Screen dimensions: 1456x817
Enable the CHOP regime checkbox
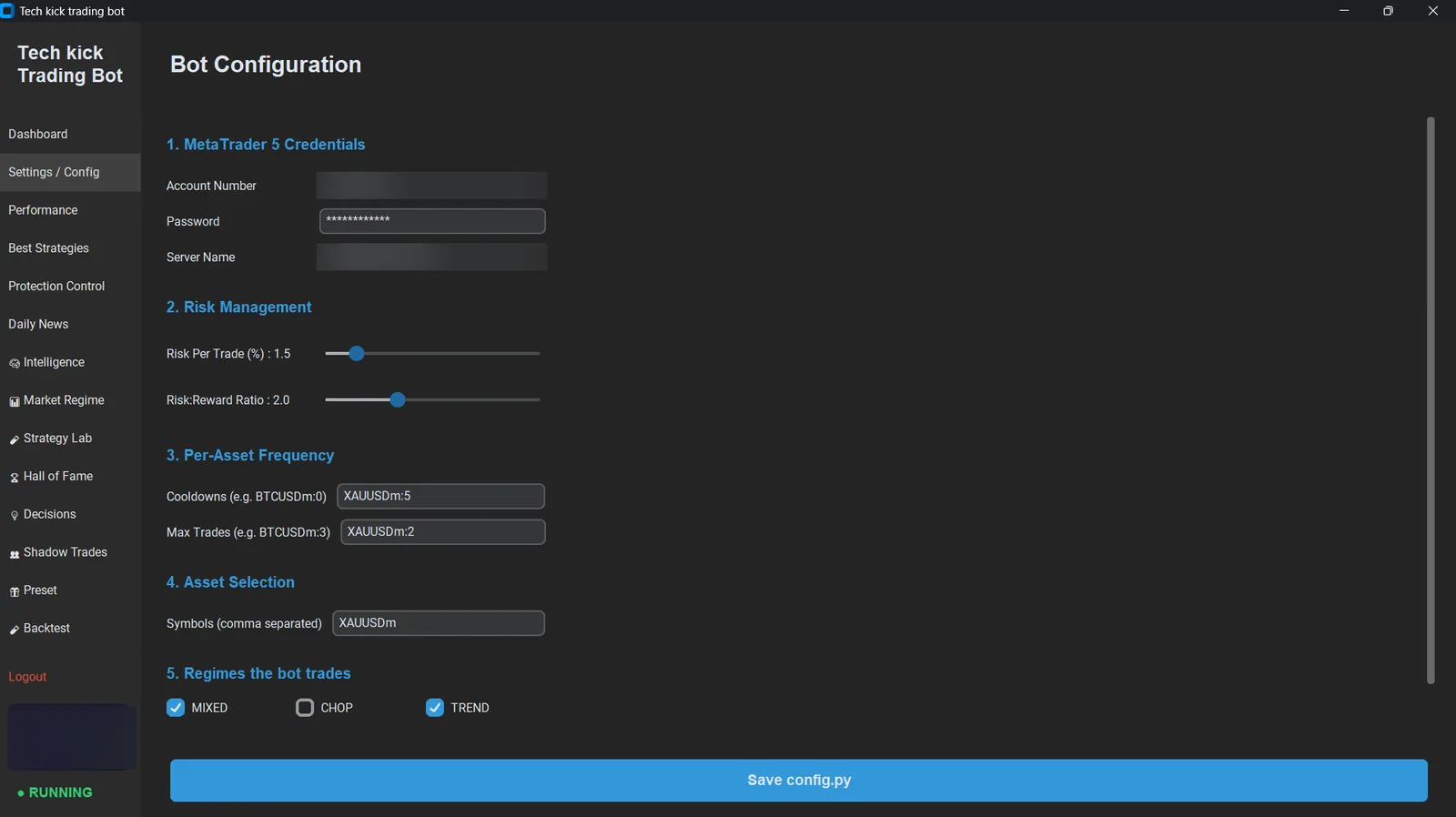pyautogui.click(x=305, y=708)
